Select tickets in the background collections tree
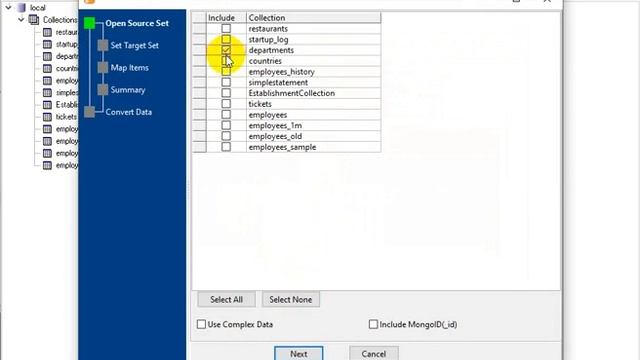 (x=66, y=117)
